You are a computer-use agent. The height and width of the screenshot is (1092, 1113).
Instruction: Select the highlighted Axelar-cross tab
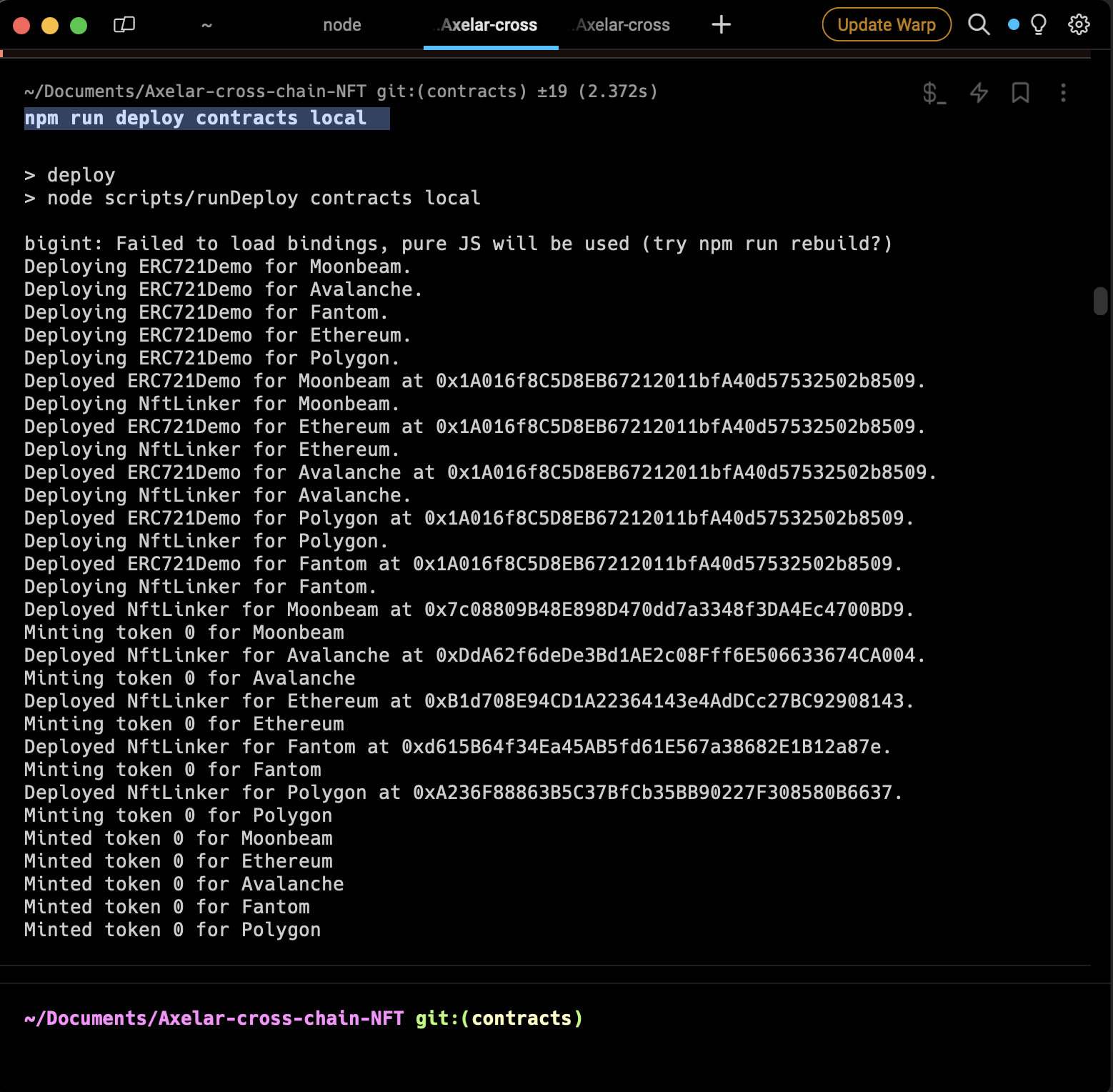point(491,25)
